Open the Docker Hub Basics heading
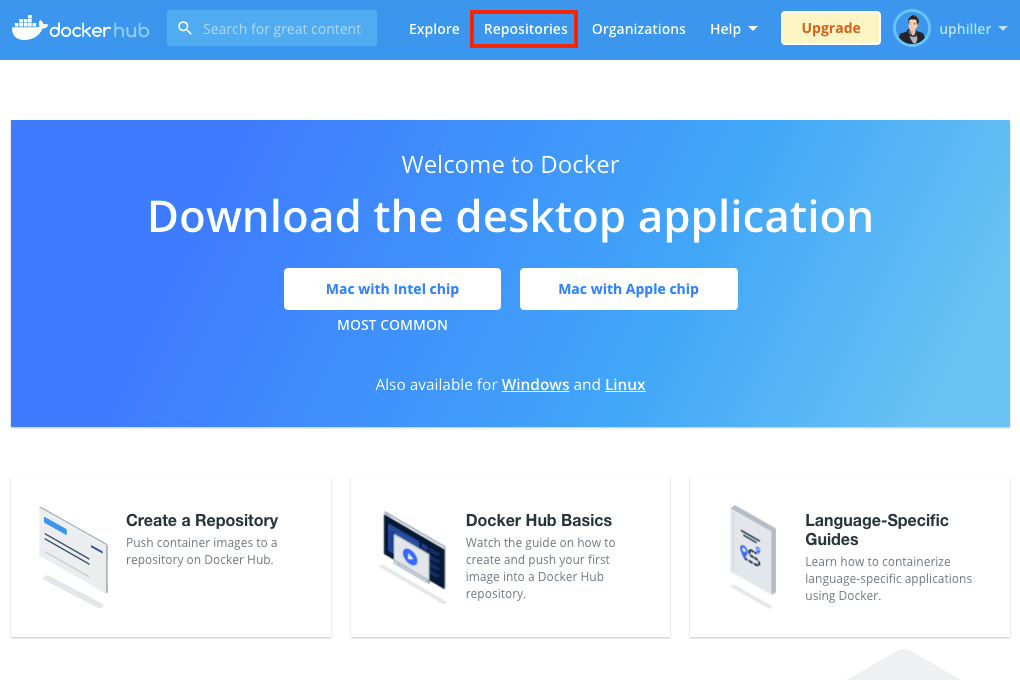Screen dimensions: 1020x680 [x=539, y=520]
